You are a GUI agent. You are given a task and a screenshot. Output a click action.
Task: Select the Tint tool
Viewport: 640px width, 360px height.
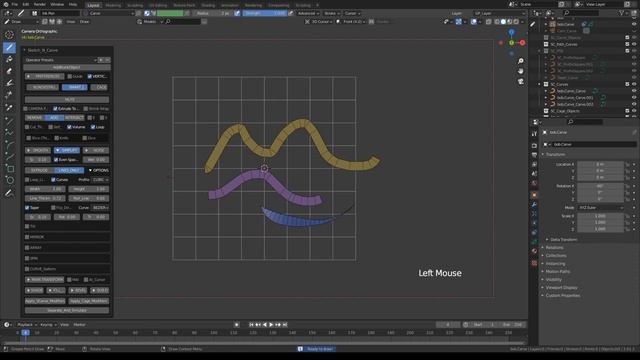9,83
